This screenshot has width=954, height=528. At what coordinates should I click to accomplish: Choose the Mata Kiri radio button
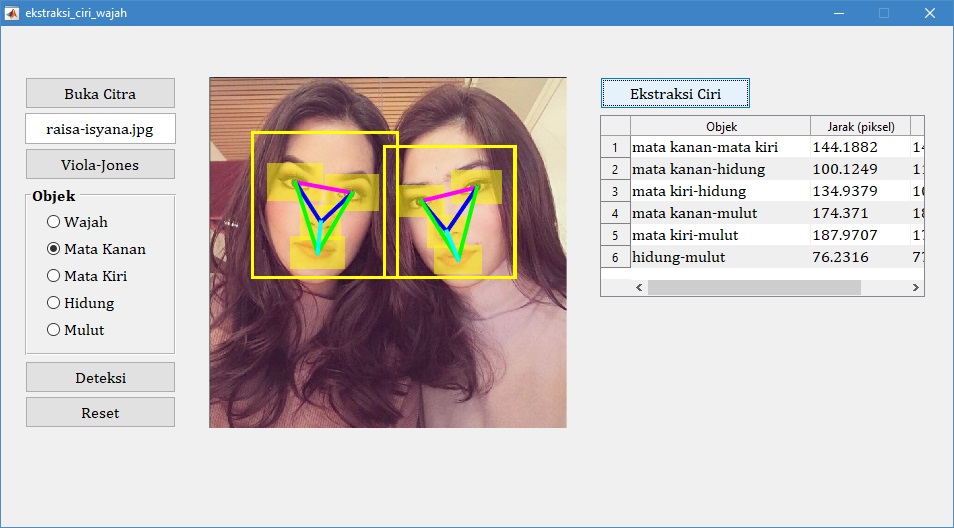54,276
